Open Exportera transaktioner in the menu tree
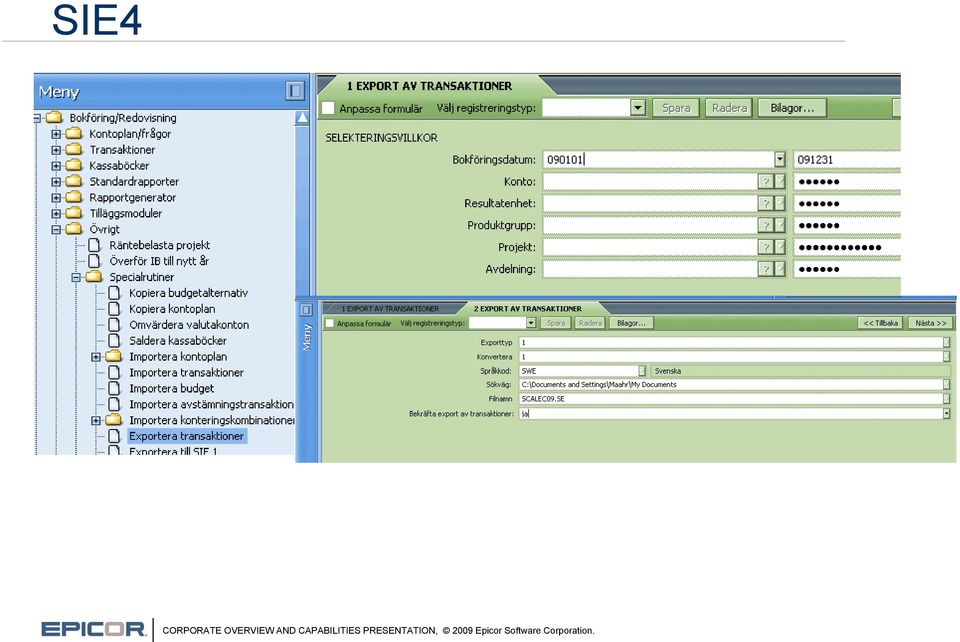Screen dimensions: 960x642 click(187, 436)
